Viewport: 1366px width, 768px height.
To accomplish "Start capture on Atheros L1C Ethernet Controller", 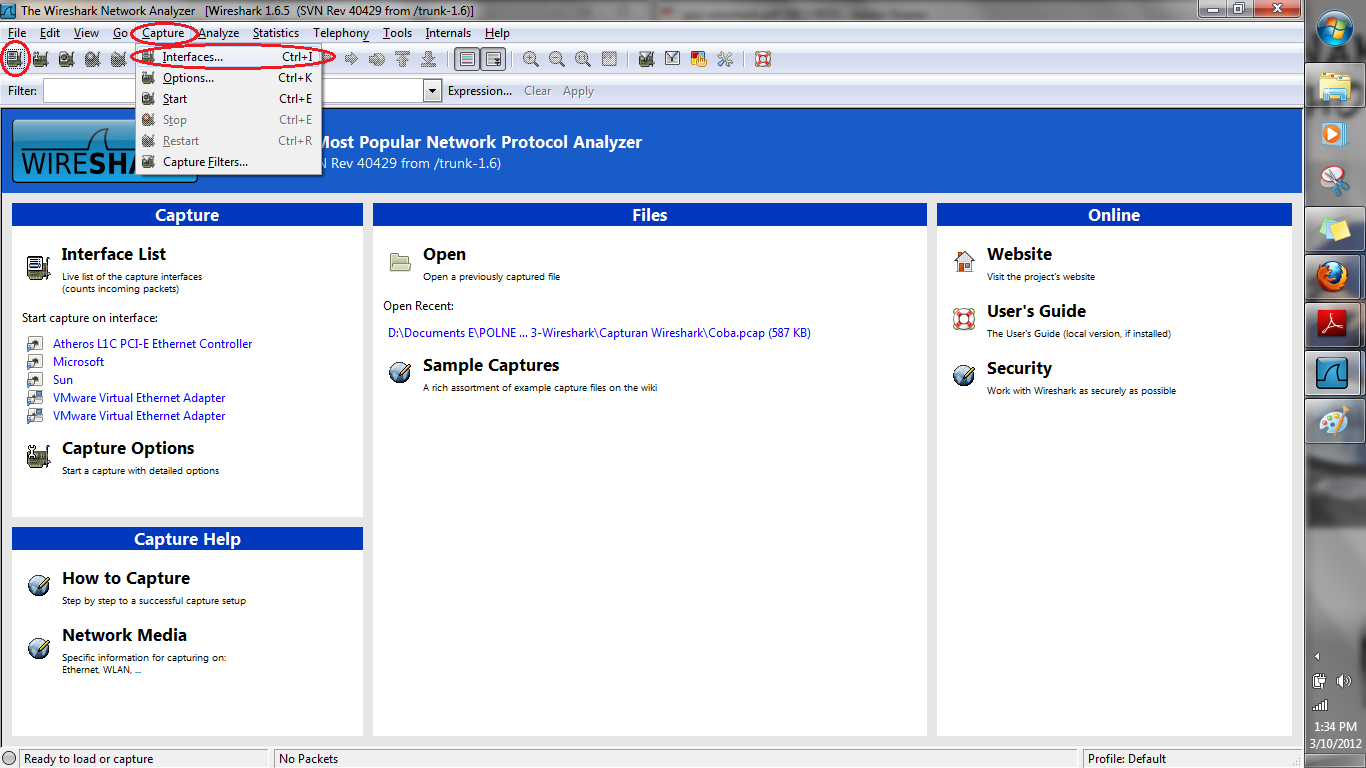I will point(152,343).
